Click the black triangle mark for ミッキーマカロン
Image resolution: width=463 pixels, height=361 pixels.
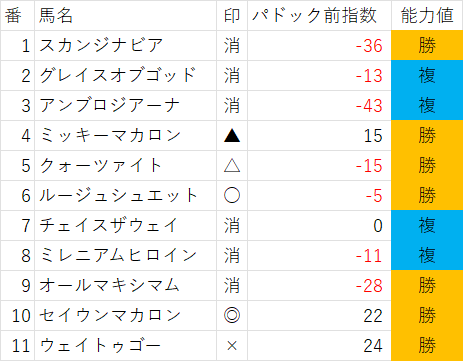tap(232, 136)
